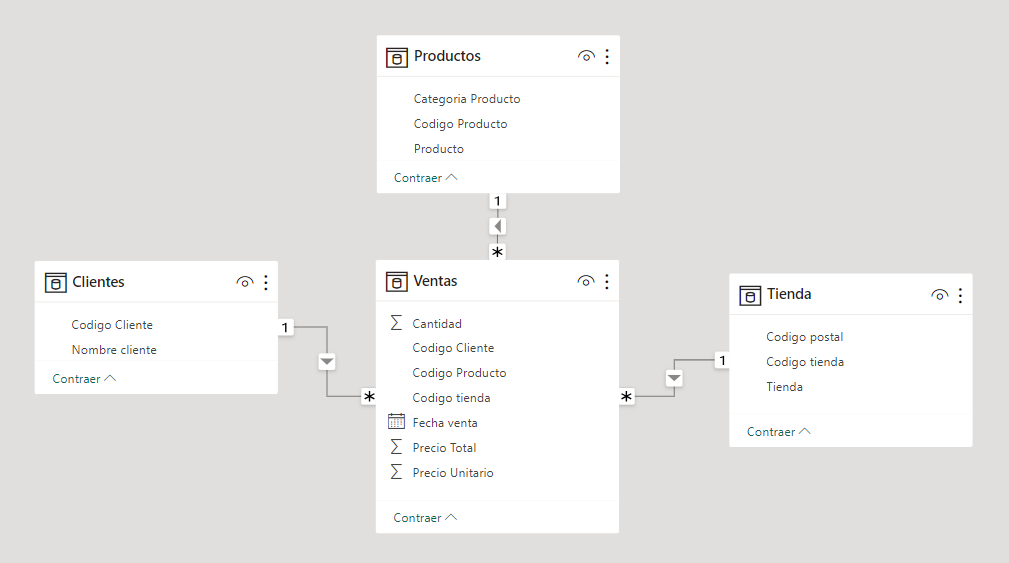Toggle visibility of Productos table
The height and width of the screenshot is (563, 1009).
(x=587, y=57)
